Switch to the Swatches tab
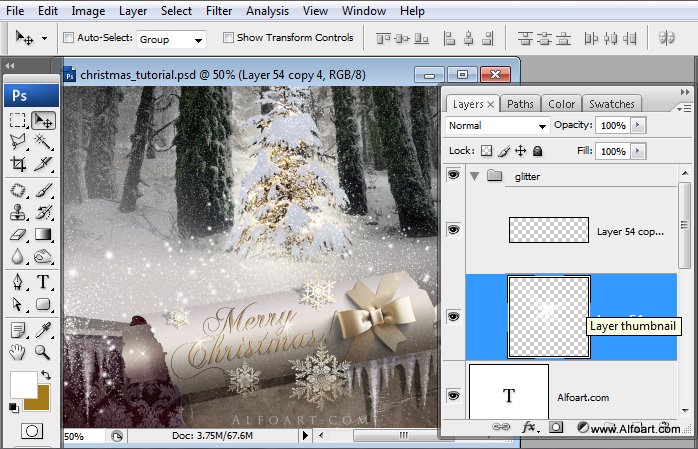The height and width of the screenshot is (449, 698). 612,104
